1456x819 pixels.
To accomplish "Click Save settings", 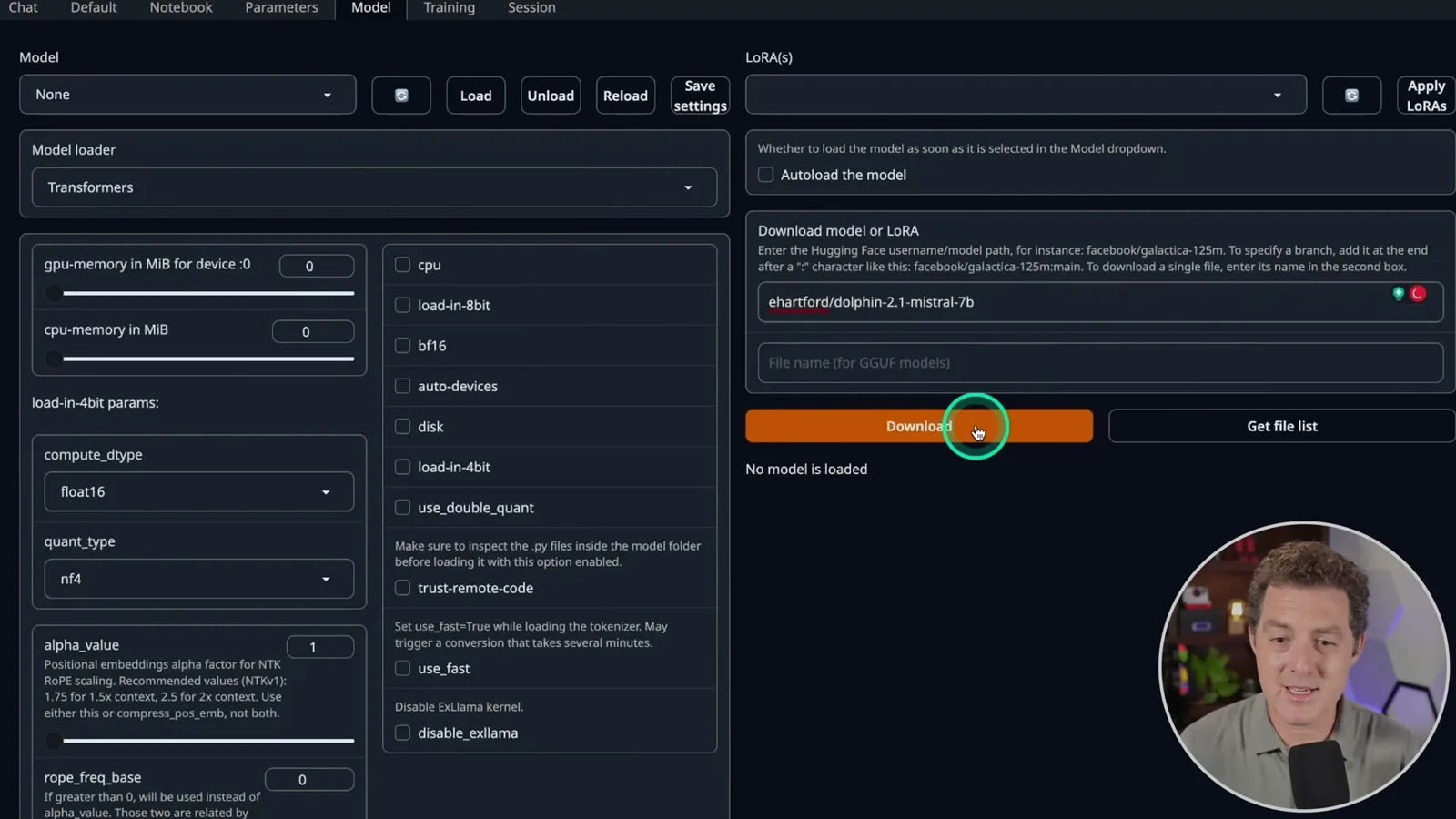I will pyautogui.click(x=700, y=96).
